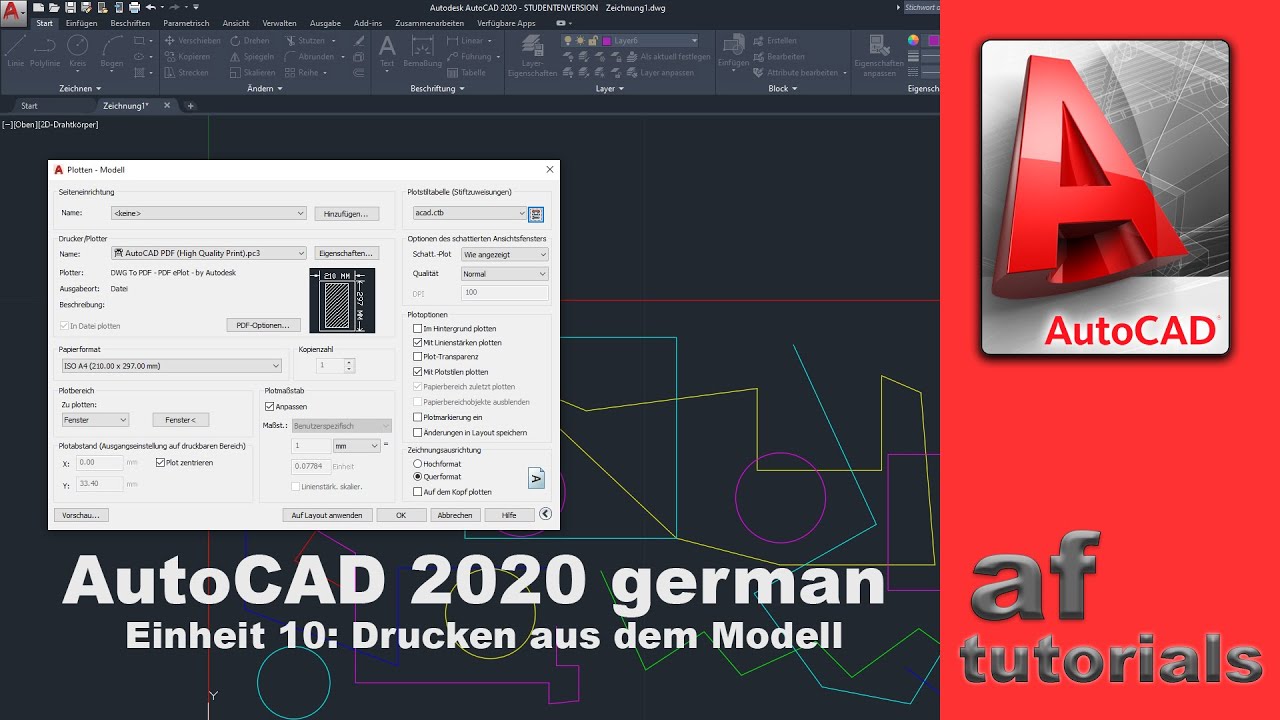Select Hochformat orientation
Image resolution: width=1280 pixels, height=720 pixels.
point(418,464)
